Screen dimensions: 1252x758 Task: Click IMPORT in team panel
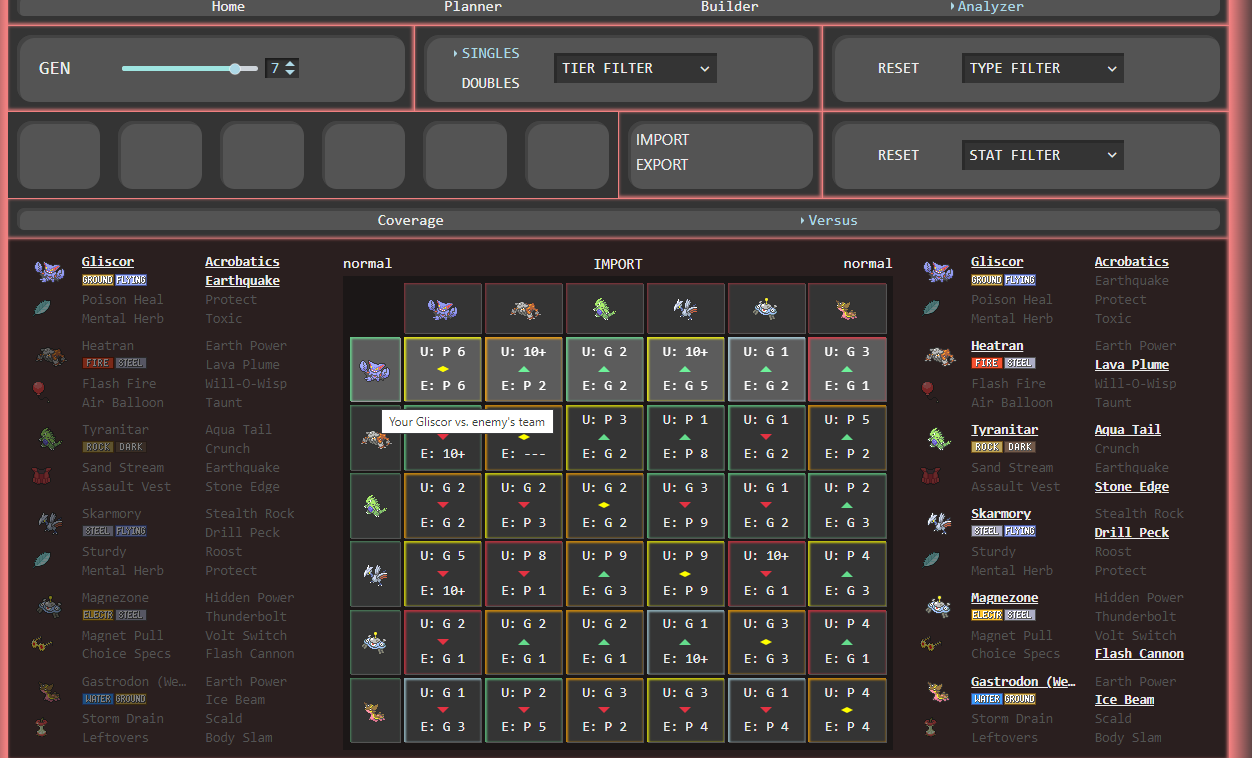coord(662,140)
